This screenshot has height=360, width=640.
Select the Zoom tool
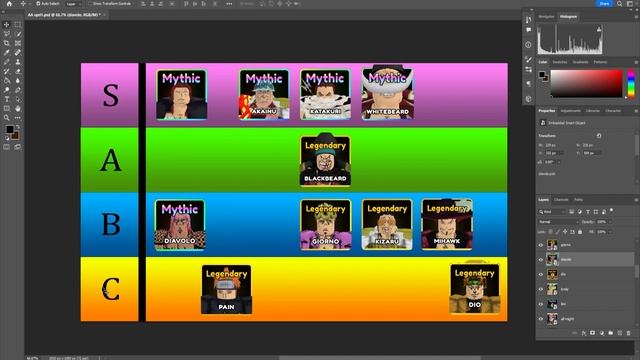pos(7,118)
